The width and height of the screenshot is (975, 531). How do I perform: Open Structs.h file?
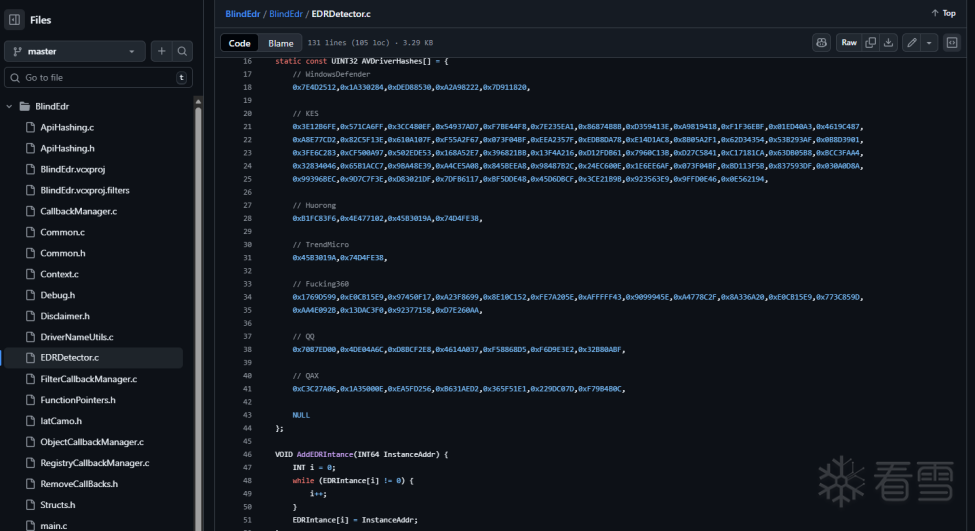click(x=58, y=505)
